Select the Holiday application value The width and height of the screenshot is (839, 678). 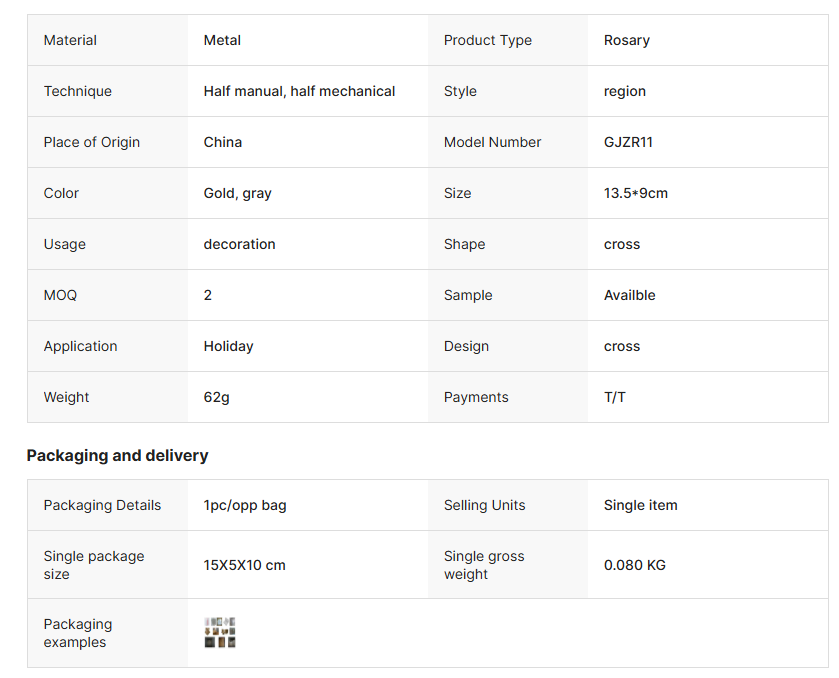pyautogui.click(x=228, y=347)
